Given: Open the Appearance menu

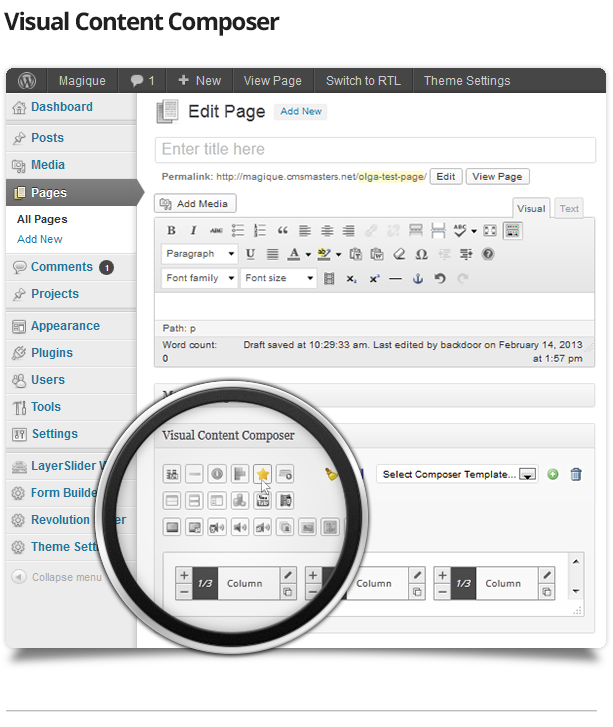Looking at the screenshot, I should tap(71, 326).
